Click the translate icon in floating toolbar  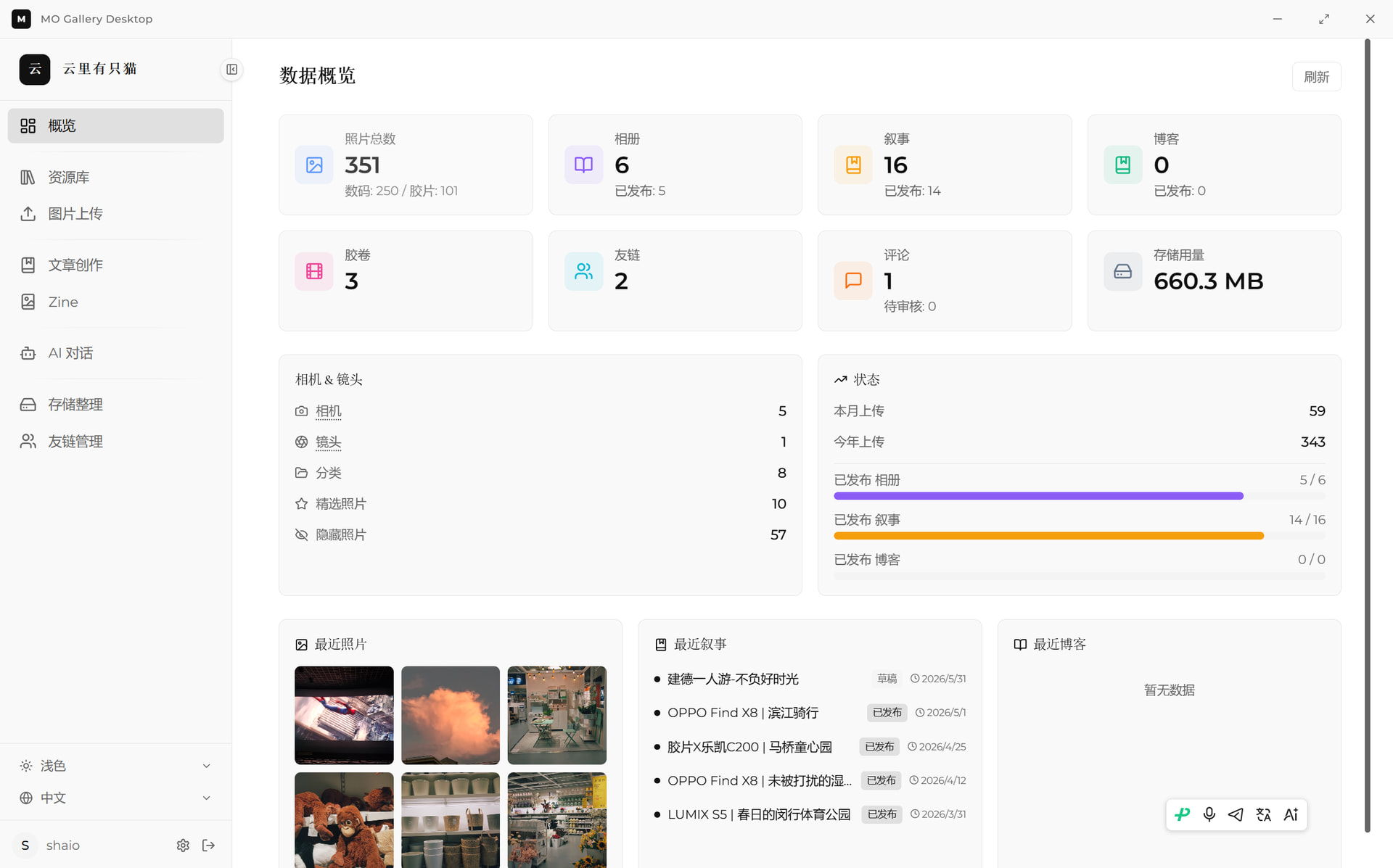pos(1263,814)
